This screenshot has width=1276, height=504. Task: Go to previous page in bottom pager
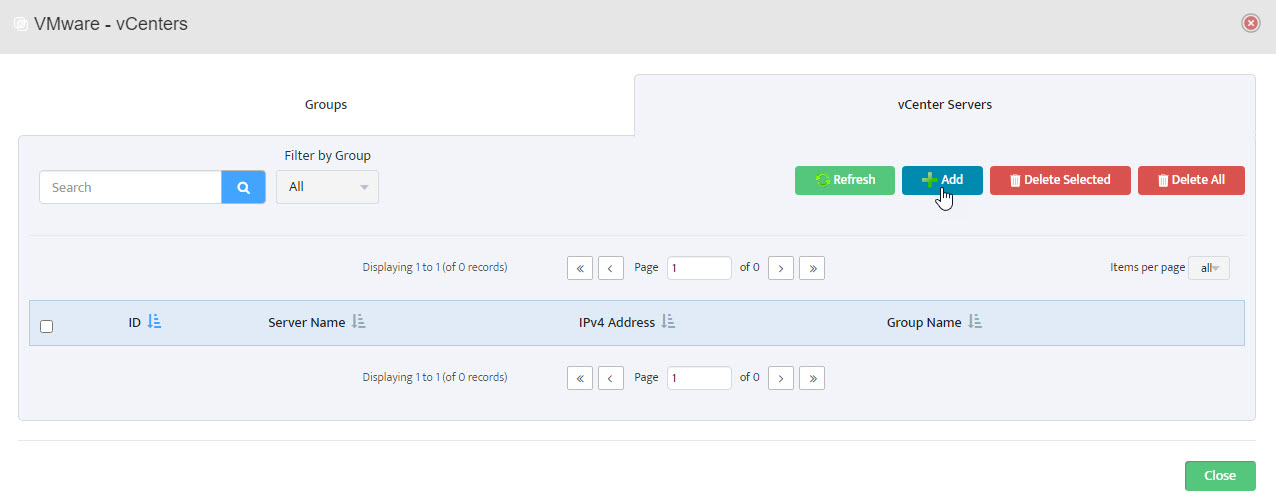(611, 378)
